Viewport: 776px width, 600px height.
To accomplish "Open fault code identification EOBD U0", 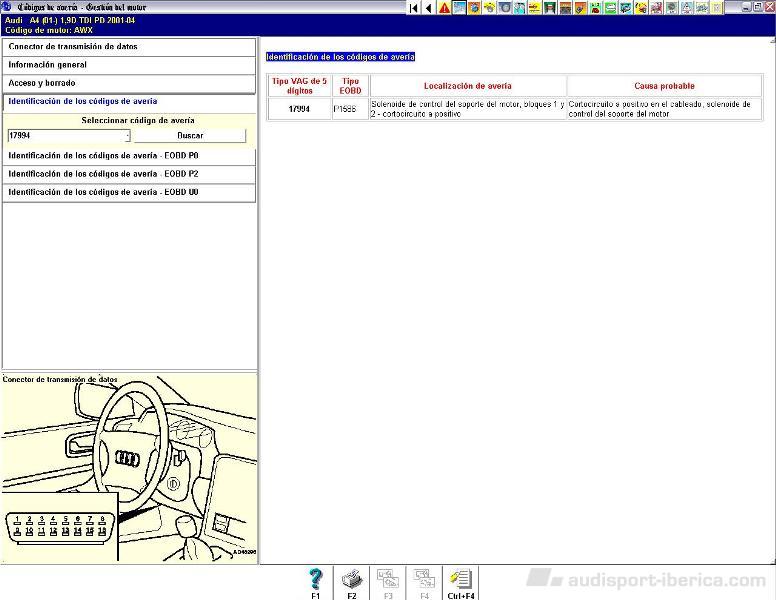I will (x=129, y=192).
